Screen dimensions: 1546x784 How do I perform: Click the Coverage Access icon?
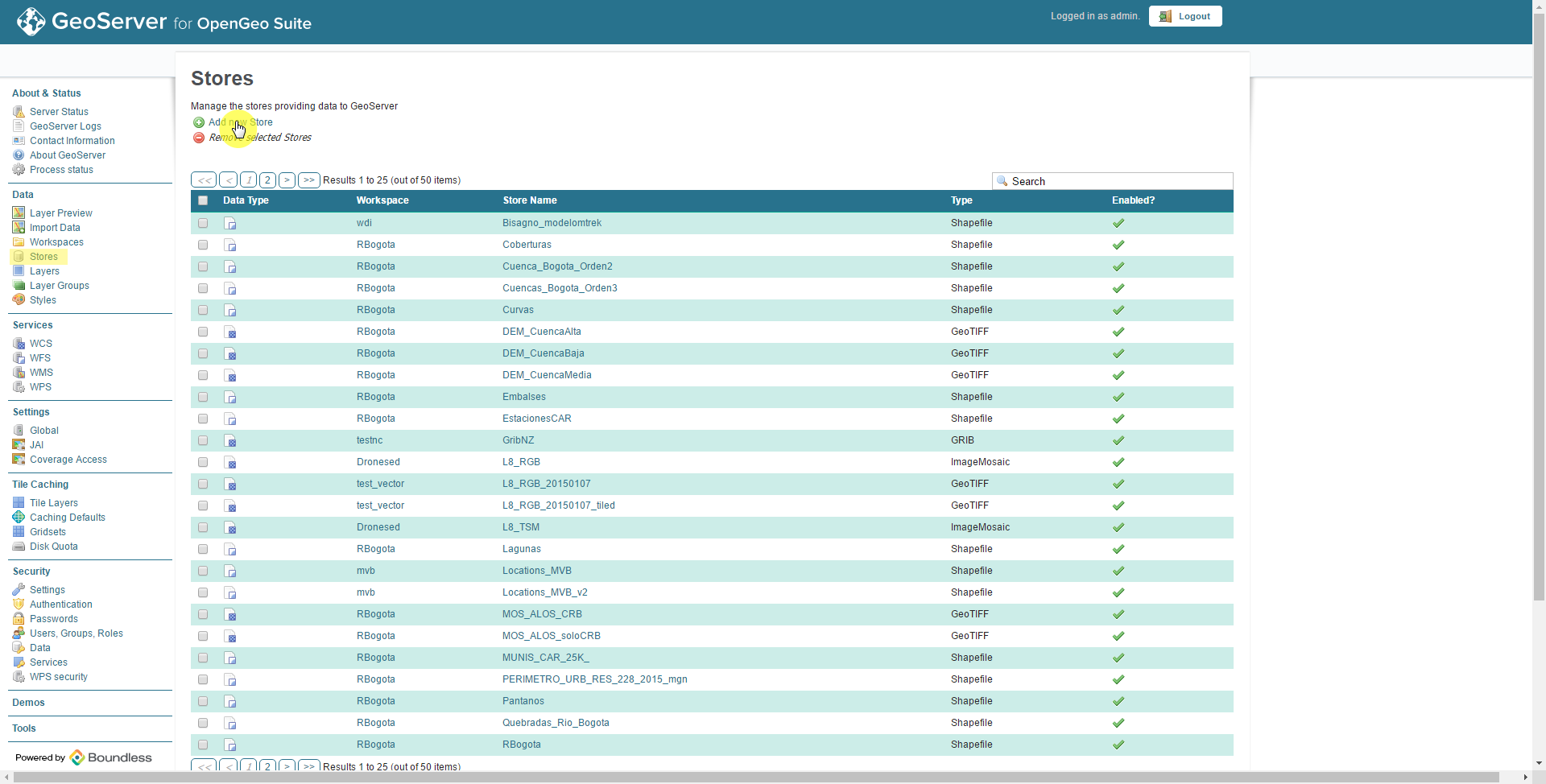coord(19,460)
